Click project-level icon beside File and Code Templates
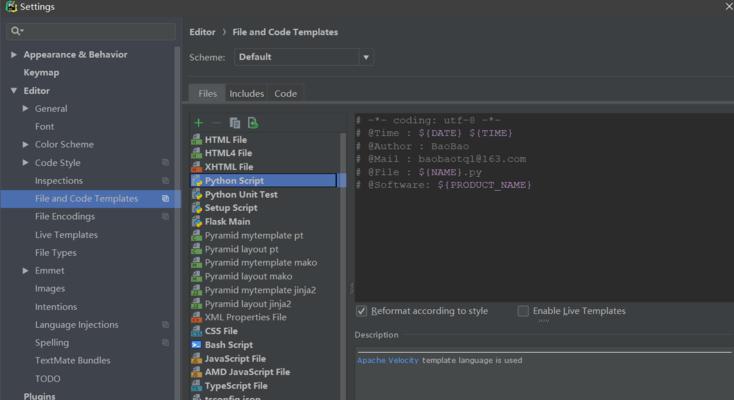The image size is (734, 400). pos(165,199)
